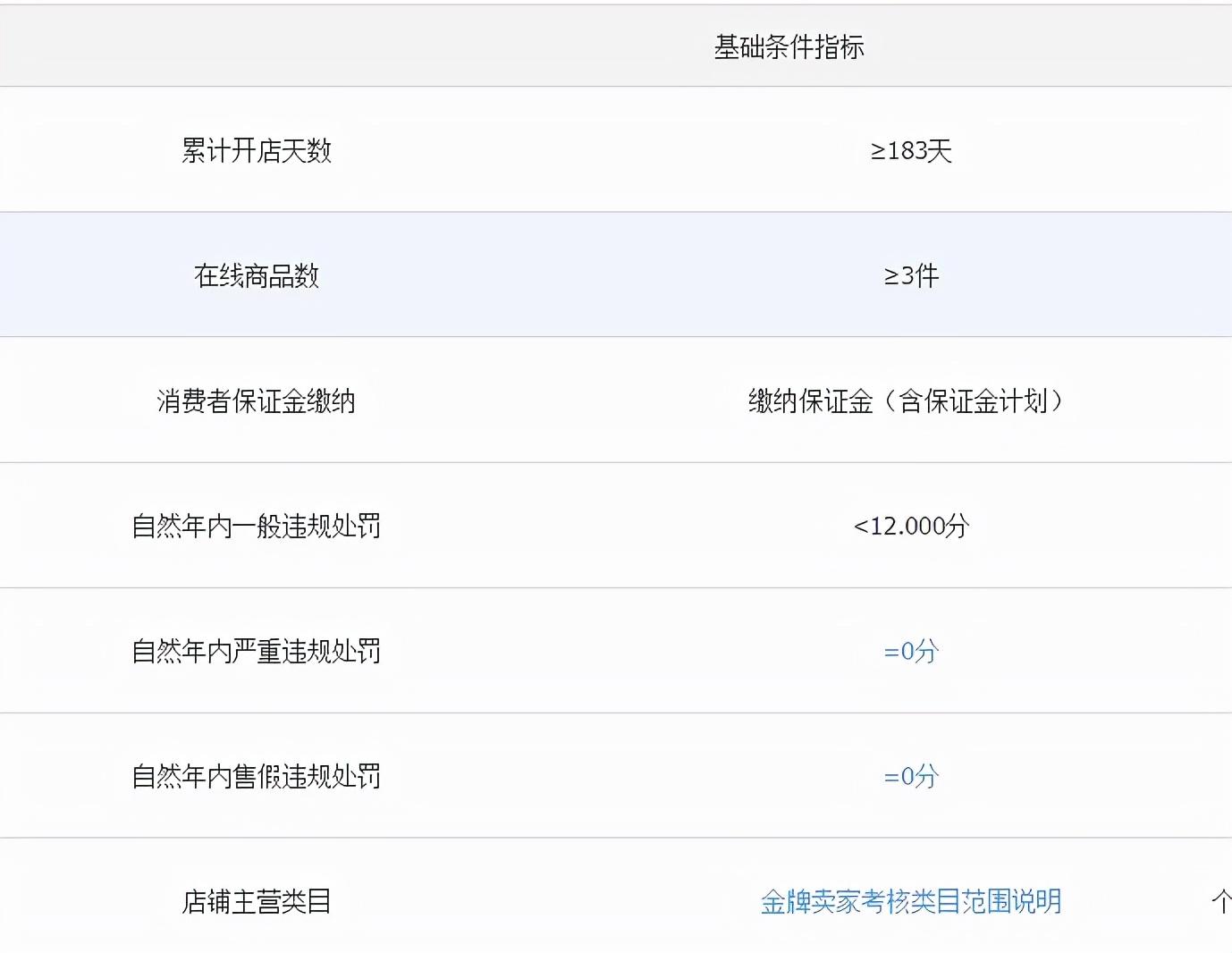
Task: Select the 自然年内严重违规处罚 row label
Action: tap(257, 651)
